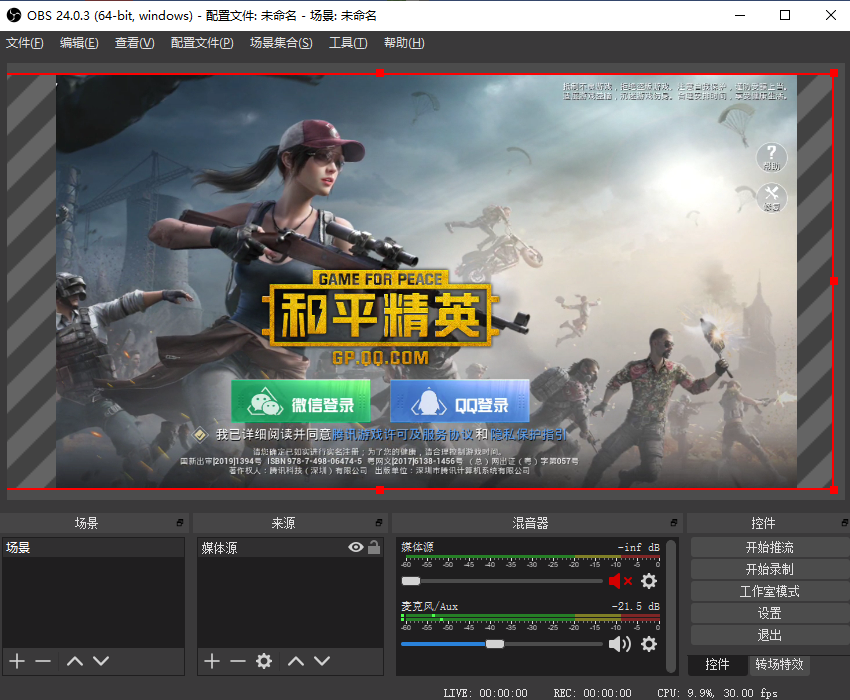
Task: Click 微信登录 button in preview
Action: pyautogui.click(x=301, y=401)
